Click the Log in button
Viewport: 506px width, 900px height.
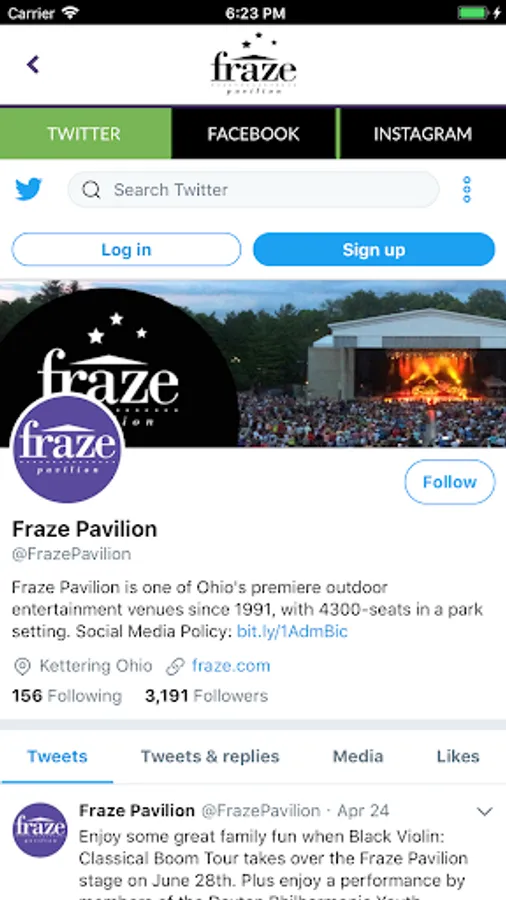point(126,250)
